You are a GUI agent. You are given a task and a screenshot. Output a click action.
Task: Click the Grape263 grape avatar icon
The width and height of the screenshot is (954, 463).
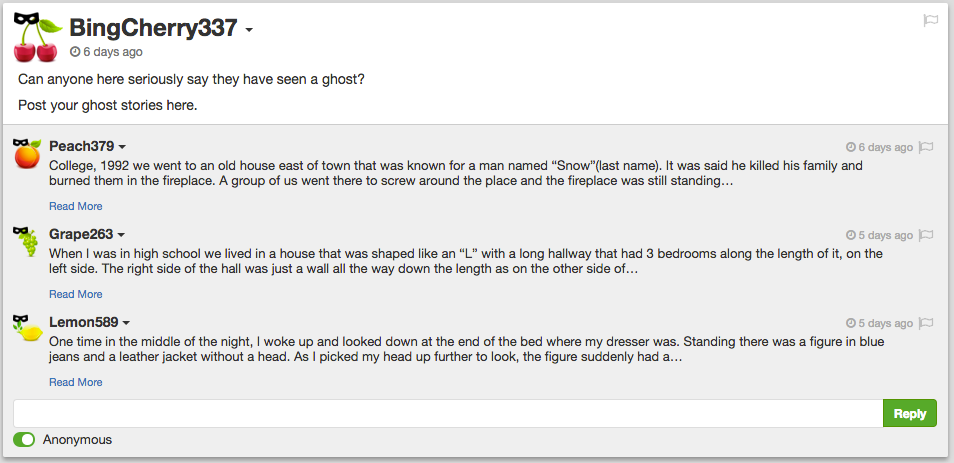27,240
